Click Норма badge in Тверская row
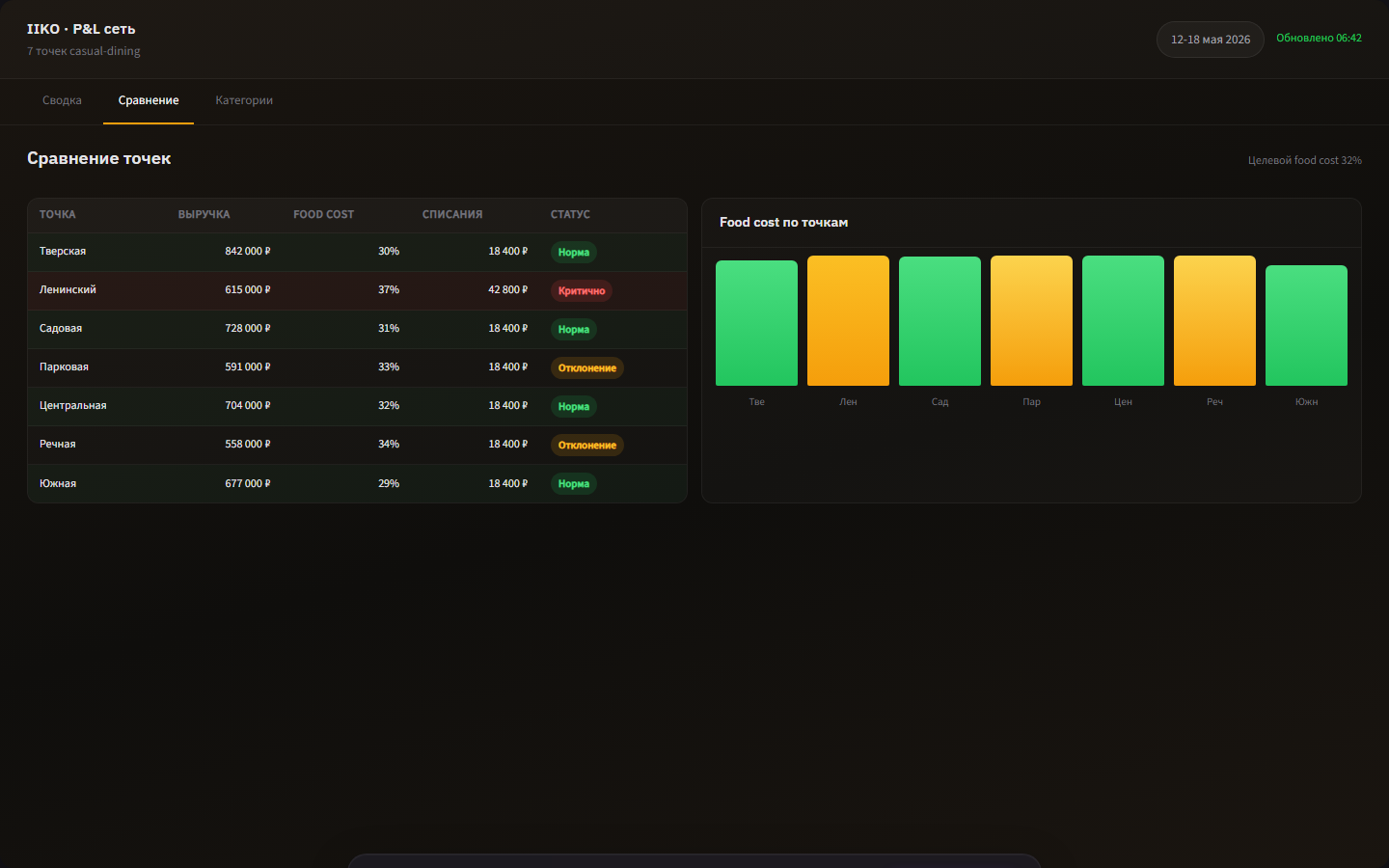This screenshot has width=1389, height=868. click(x=574, y=252)
